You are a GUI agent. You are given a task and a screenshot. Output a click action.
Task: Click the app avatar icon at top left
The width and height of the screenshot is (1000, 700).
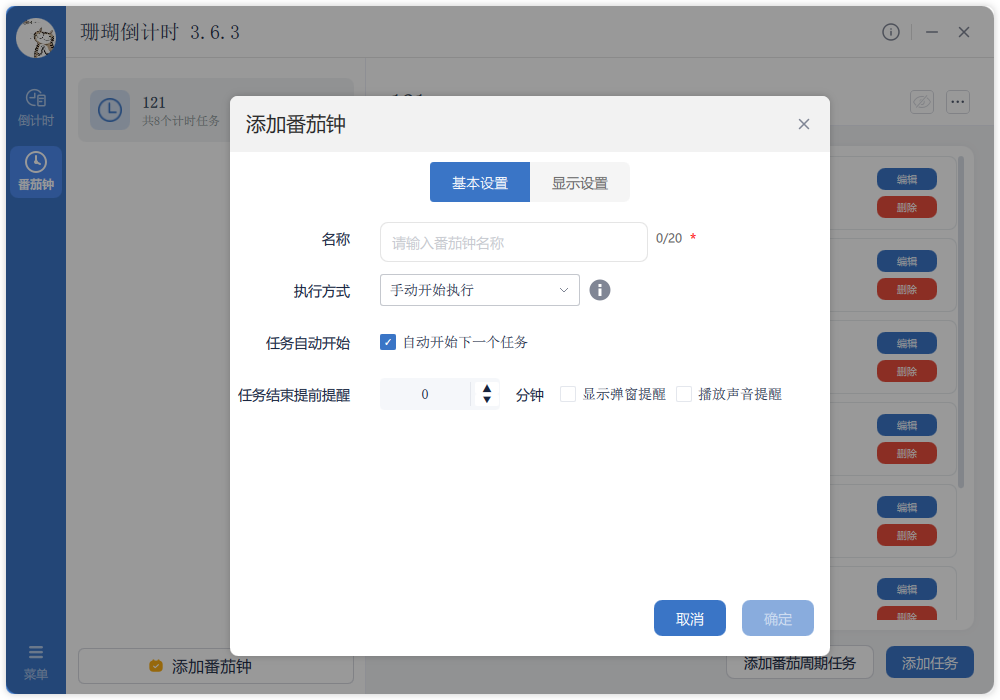point(36,36)
